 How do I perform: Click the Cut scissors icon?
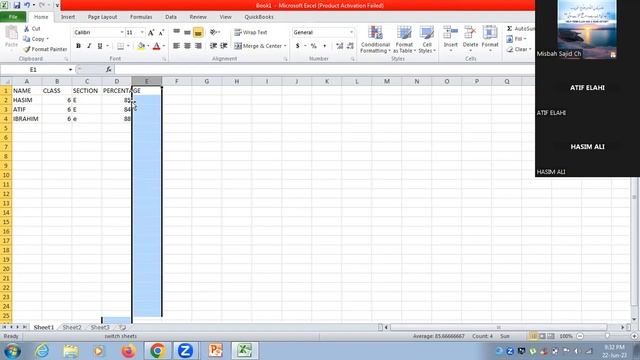pyautogui.click(x=27, y=29)
